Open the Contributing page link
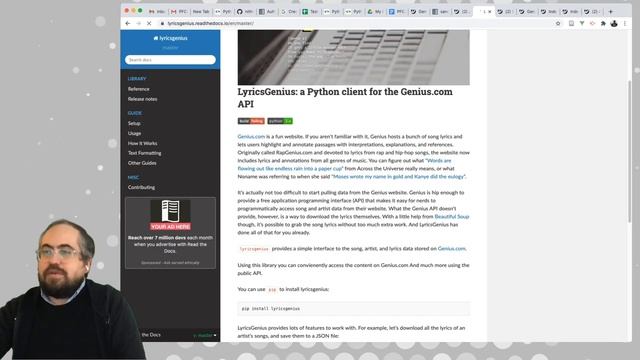Viewport: 640px width, 360px height. tap(141, 187)
